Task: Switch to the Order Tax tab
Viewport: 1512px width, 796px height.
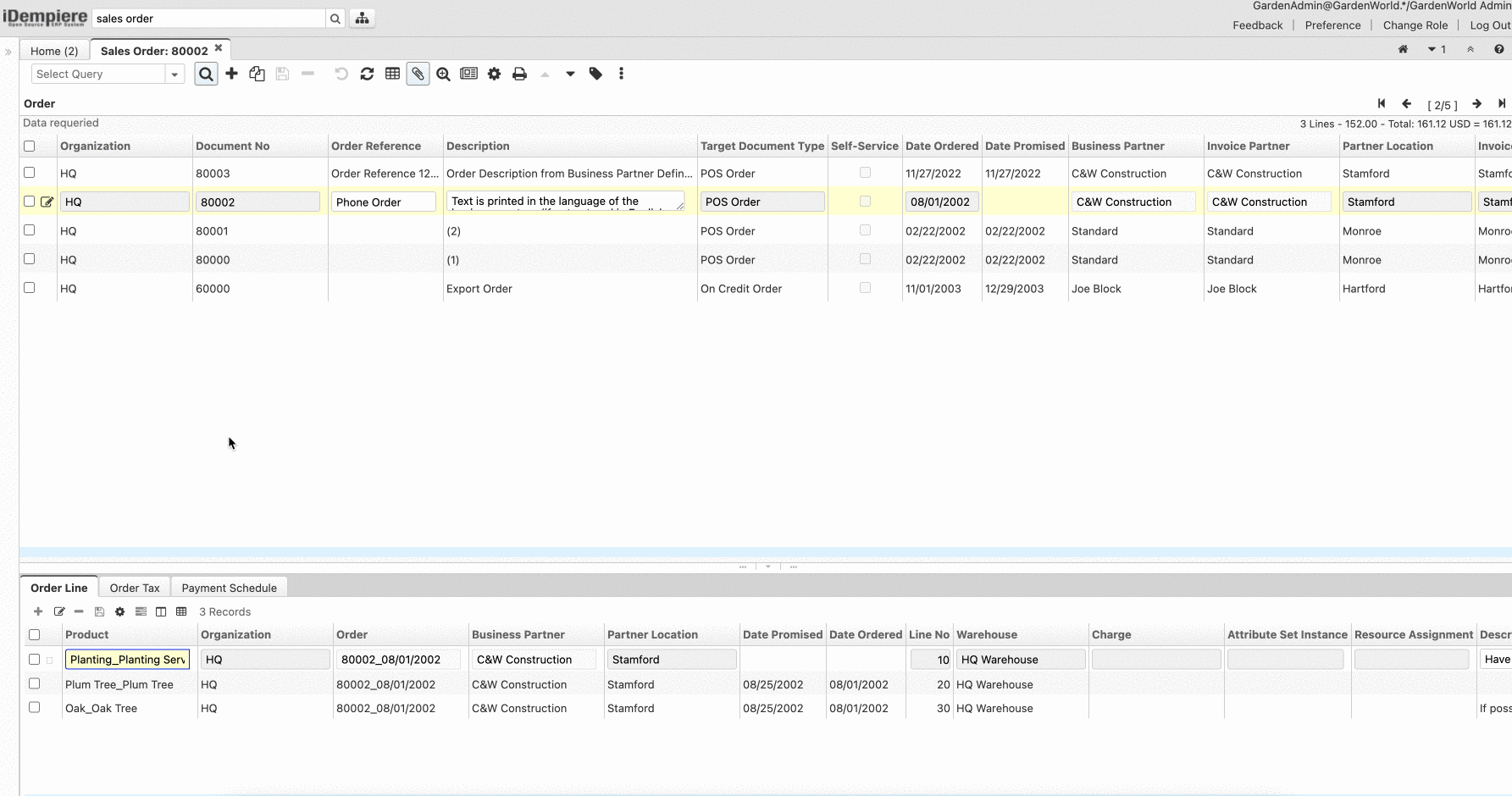Action: [135, 588]
